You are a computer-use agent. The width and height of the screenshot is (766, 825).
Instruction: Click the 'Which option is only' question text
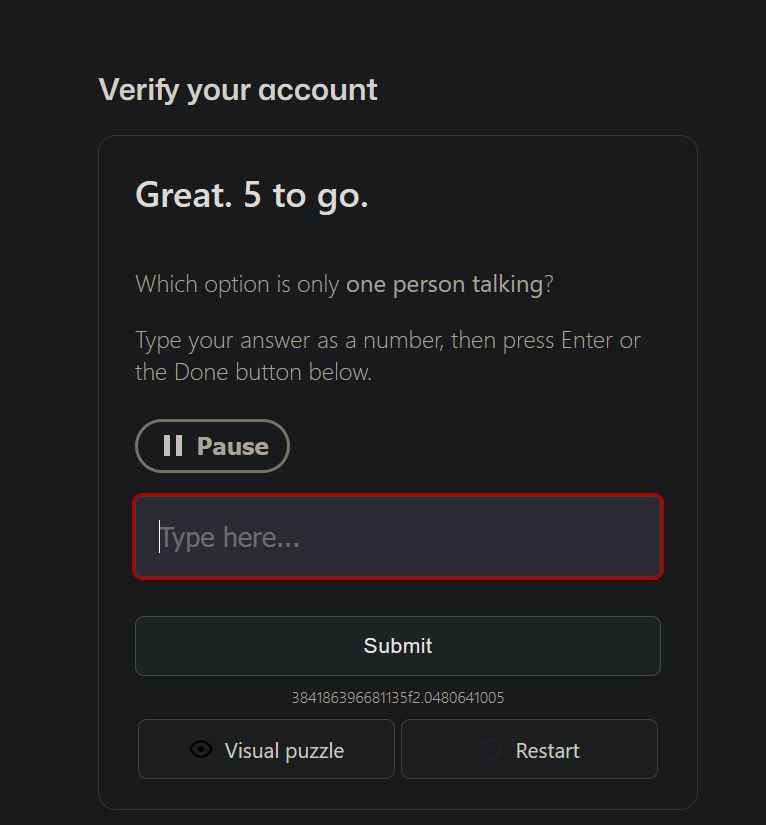pyautogui.click(x=238, y=284)
